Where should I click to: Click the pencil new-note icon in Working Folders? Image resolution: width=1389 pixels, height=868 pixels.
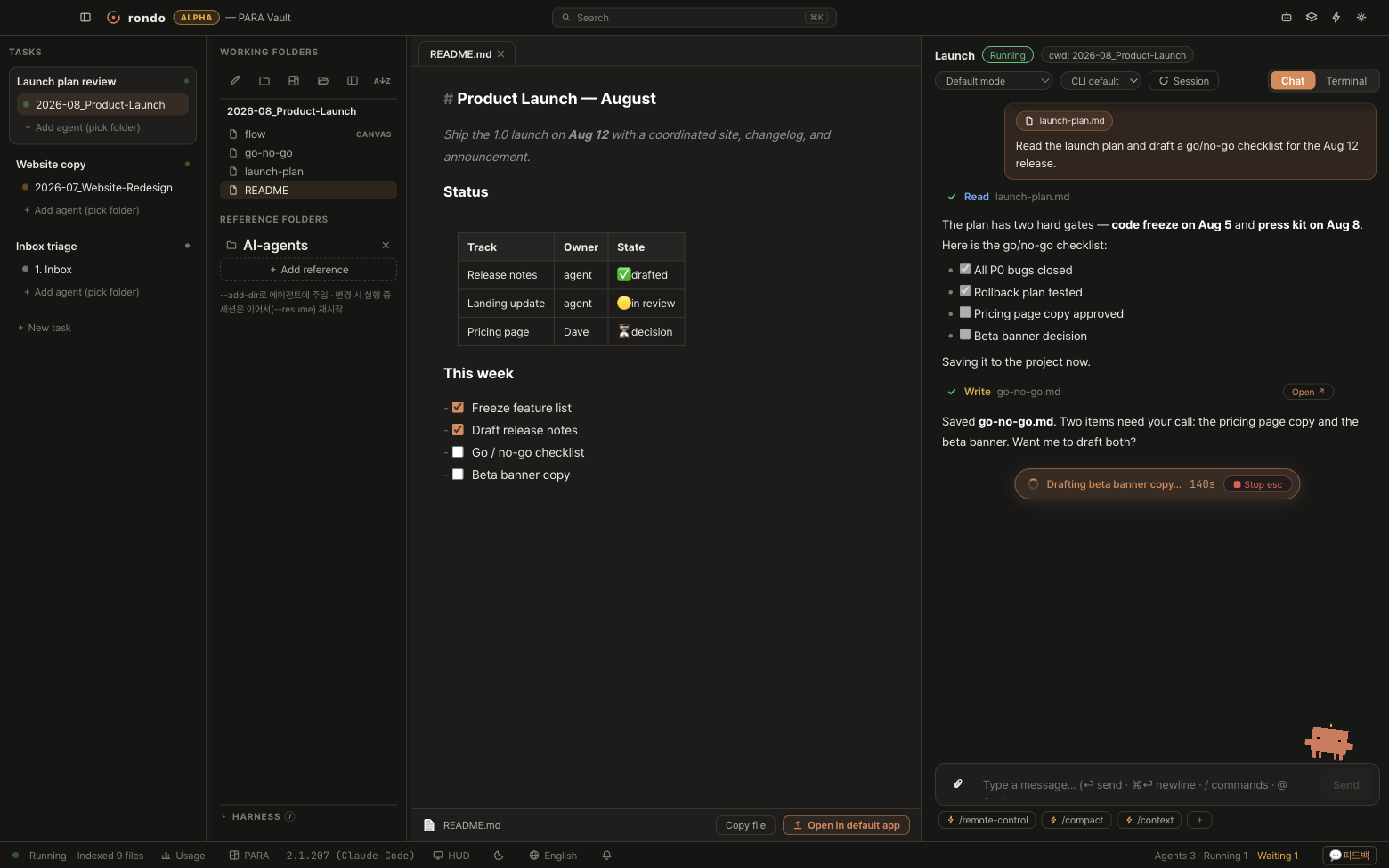[235, 80]
